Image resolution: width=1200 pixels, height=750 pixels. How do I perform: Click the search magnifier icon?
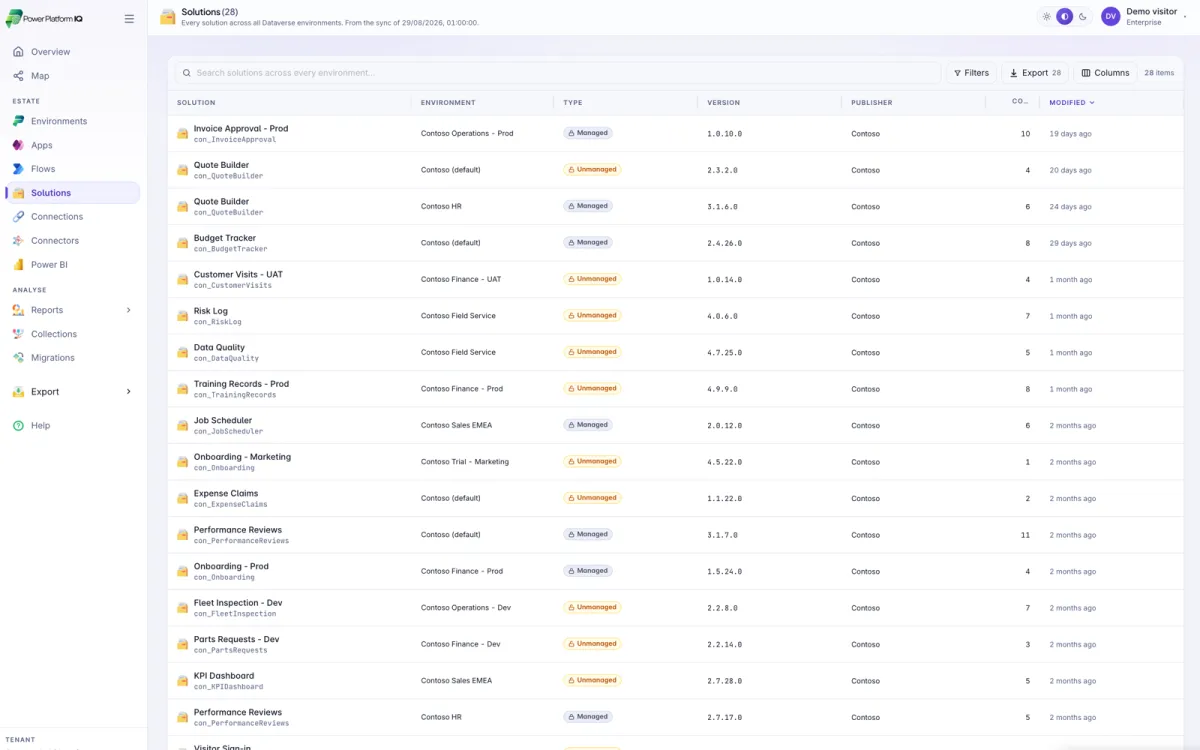click(187, 73)
